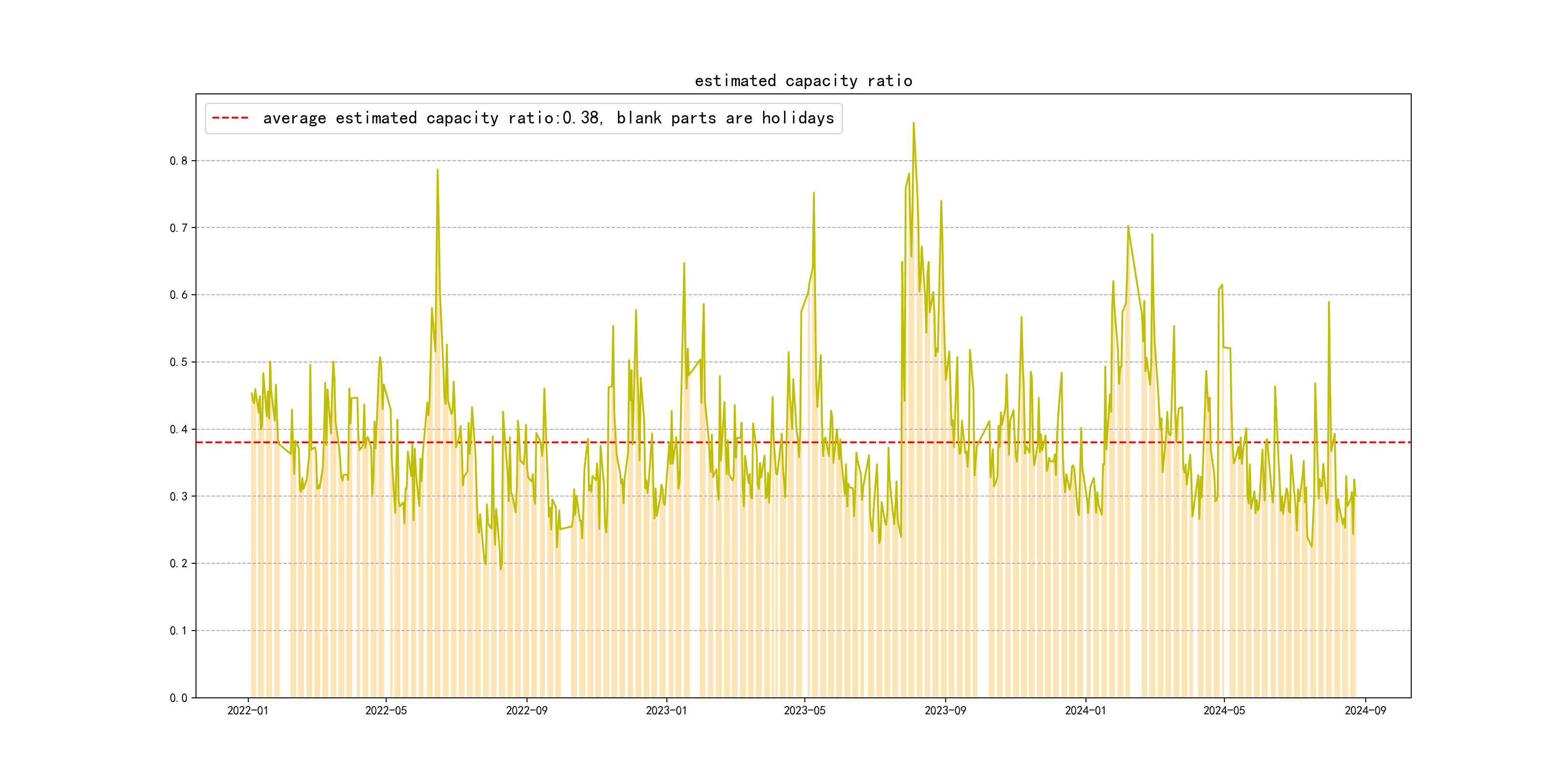Click the 0.1 y-axis tick label
The width and height of the screenshot is (1568, 784).
(x=179, y=631)
